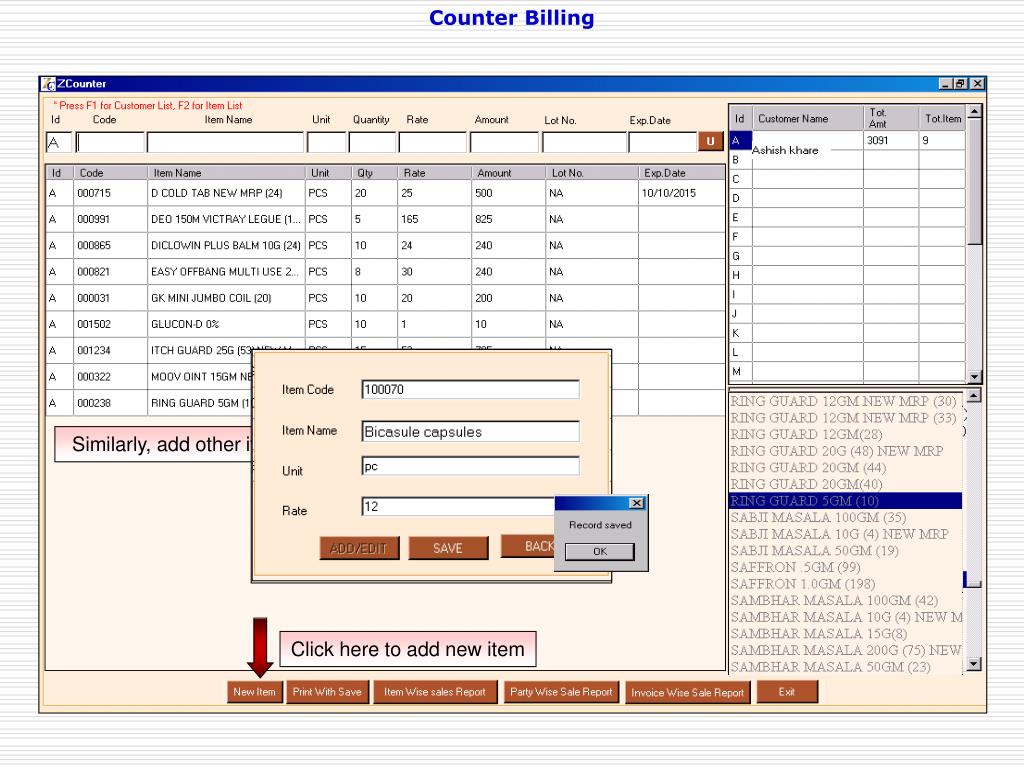Screen dimensions: 1024x768
Task: Click code cell 000238
Action: tap(110, 403)
